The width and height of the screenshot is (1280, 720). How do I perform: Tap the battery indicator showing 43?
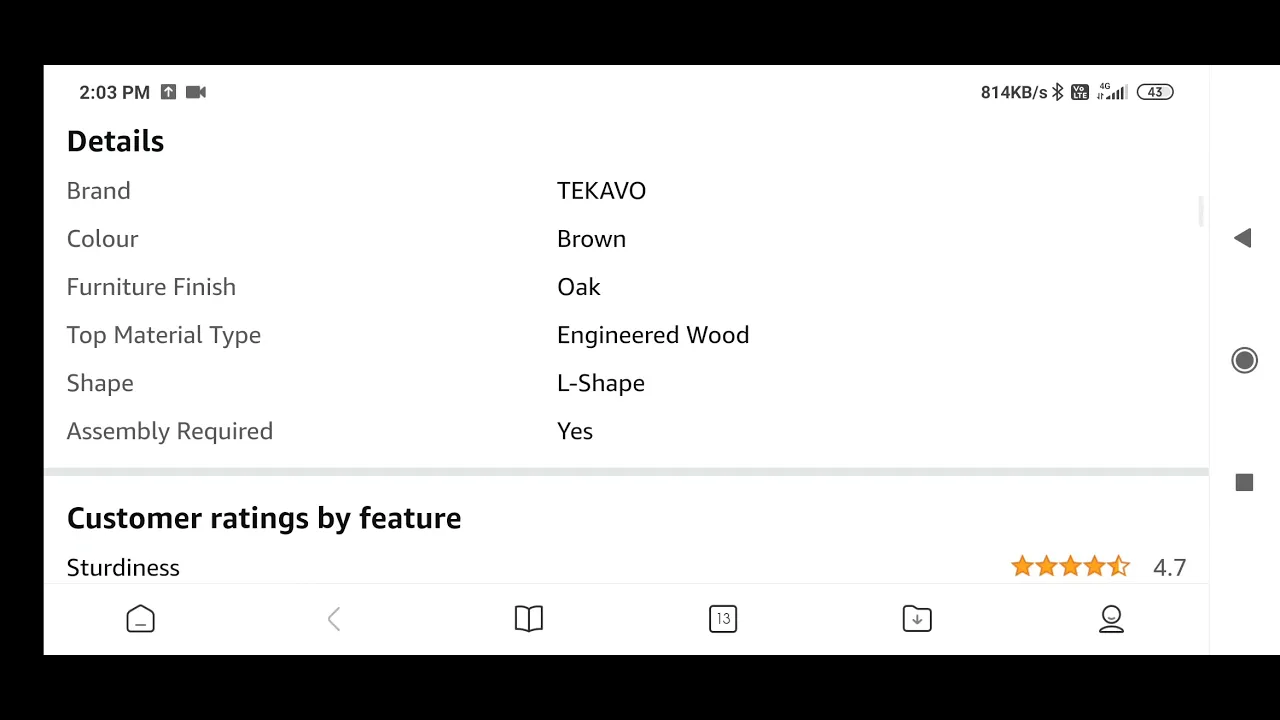[1155, 92]
